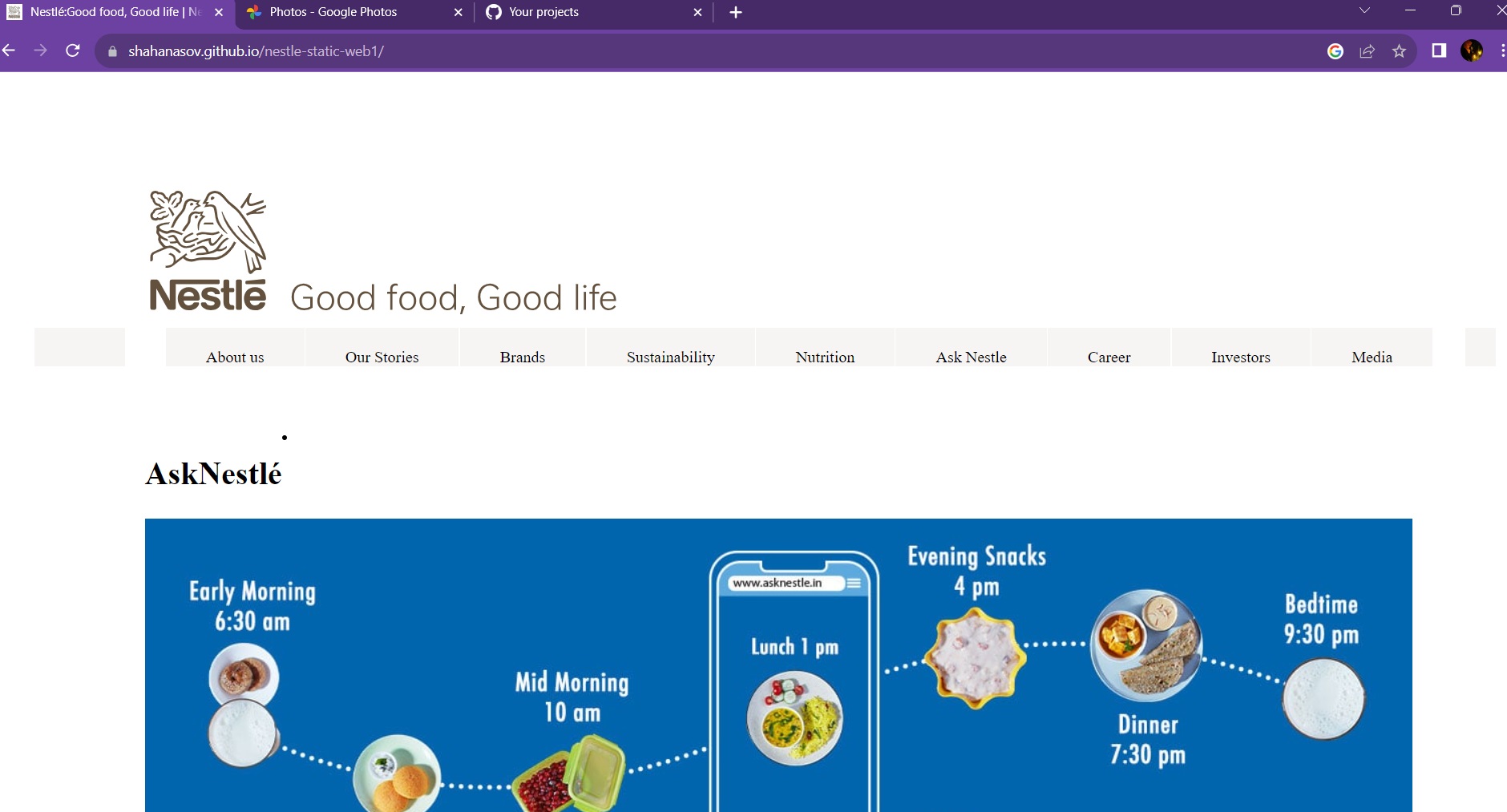Image resolution: width=1507 pixels, height=812 pixels.
Task: Click the share icon next to bookmark star
Action: tap(1367, 50)
